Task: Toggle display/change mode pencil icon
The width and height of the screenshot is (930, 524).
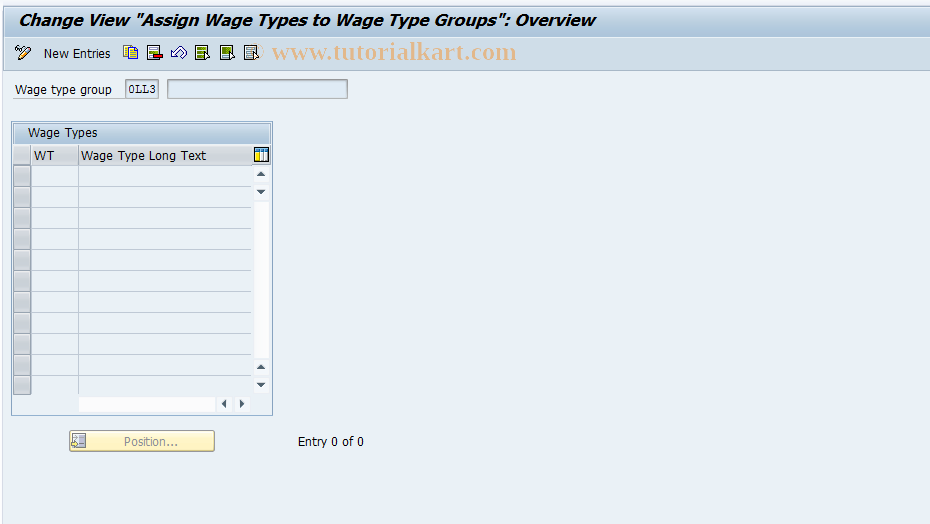Action: [x=23, y=53]
